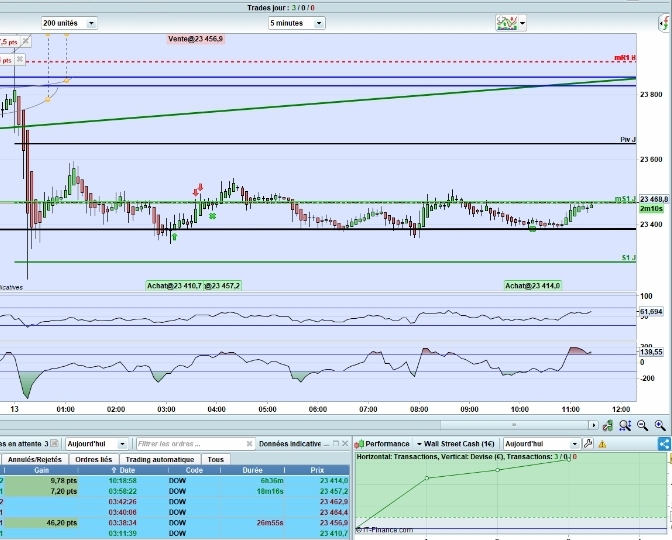Screen dimensions: 672x540
Task: Open the orders Aujourd'hui period dropdown
Action: point(96,444)
